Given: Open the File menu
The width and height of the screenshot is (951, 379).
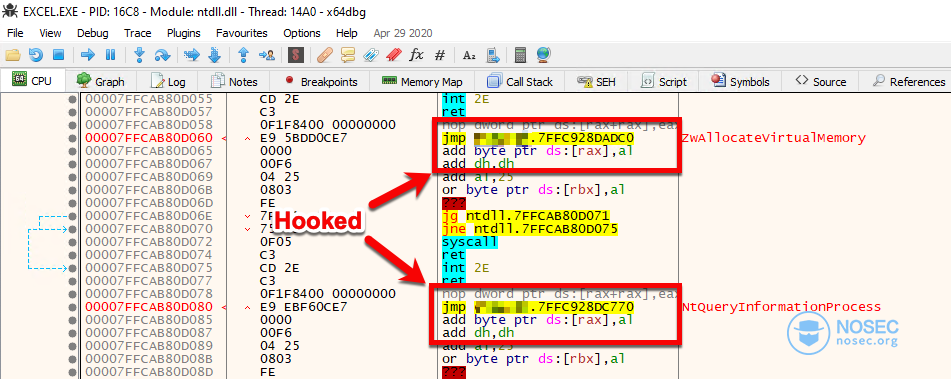Looking at the screenshot, I should 15,33.
